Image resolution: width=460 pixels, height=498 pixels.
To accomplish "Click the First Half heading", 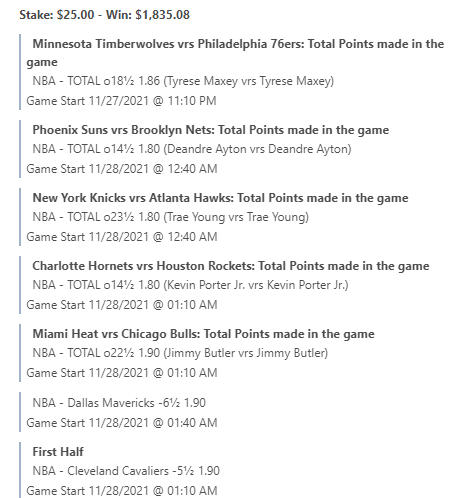I will click(58, 452).
